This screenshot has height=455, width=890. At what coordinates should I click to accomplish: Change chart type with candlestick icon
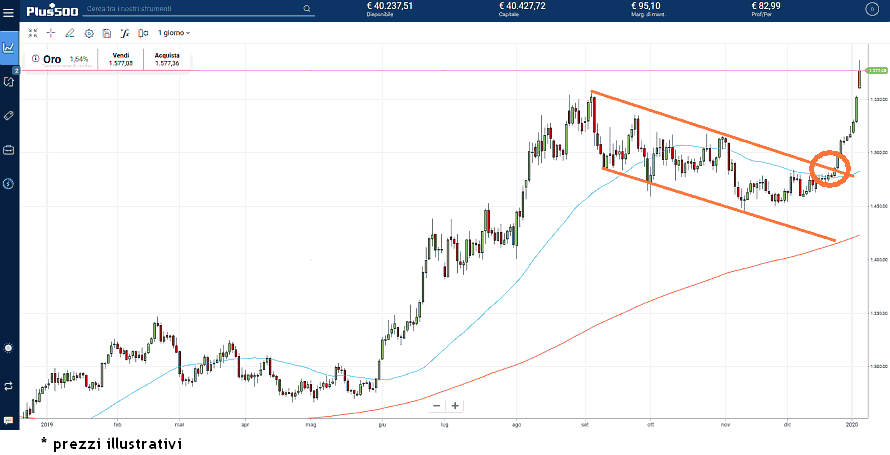click(143, 33)
